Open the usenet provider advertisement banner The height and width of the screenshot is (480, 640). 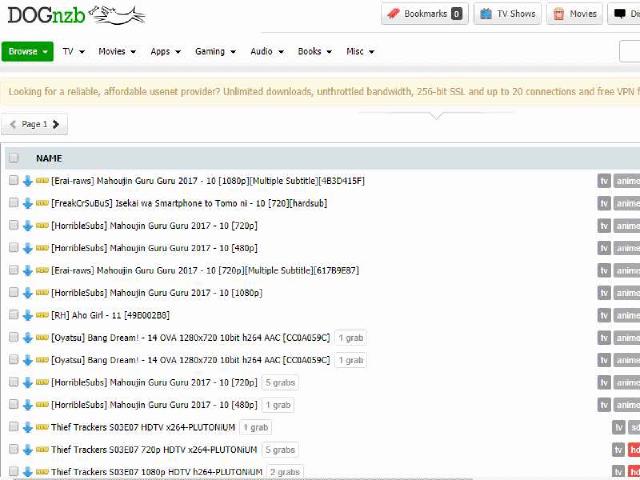click(x=320, y=91)
